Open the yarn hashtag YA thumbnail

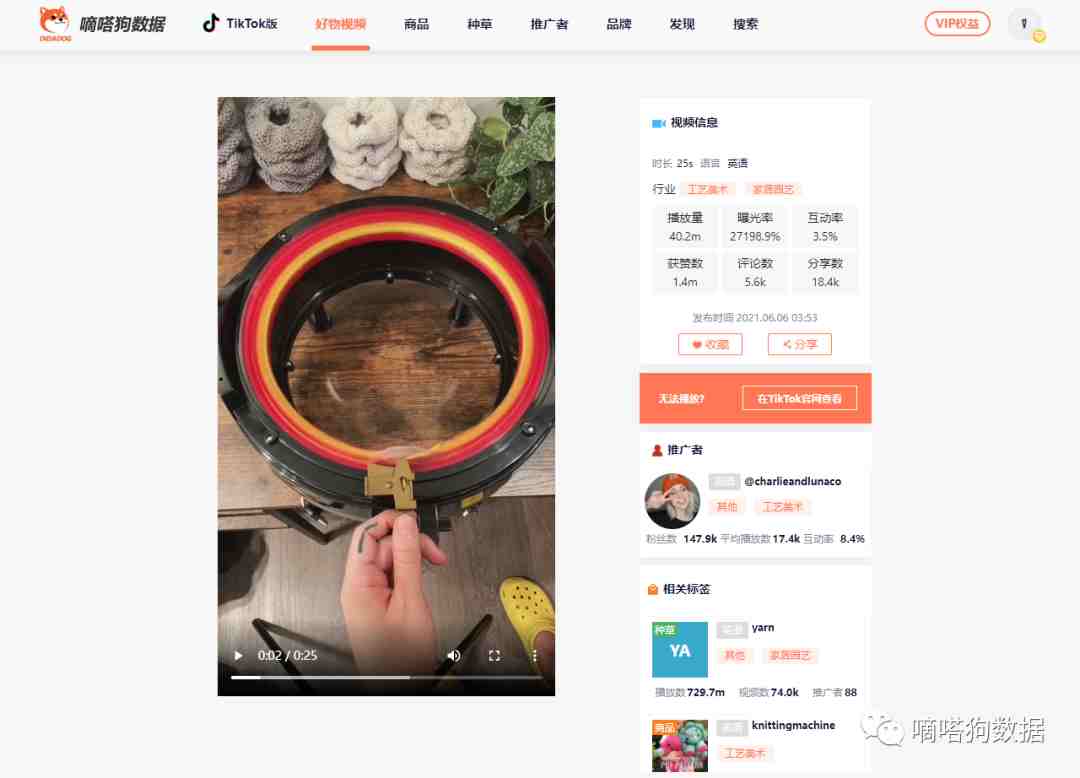click(680, 650)
